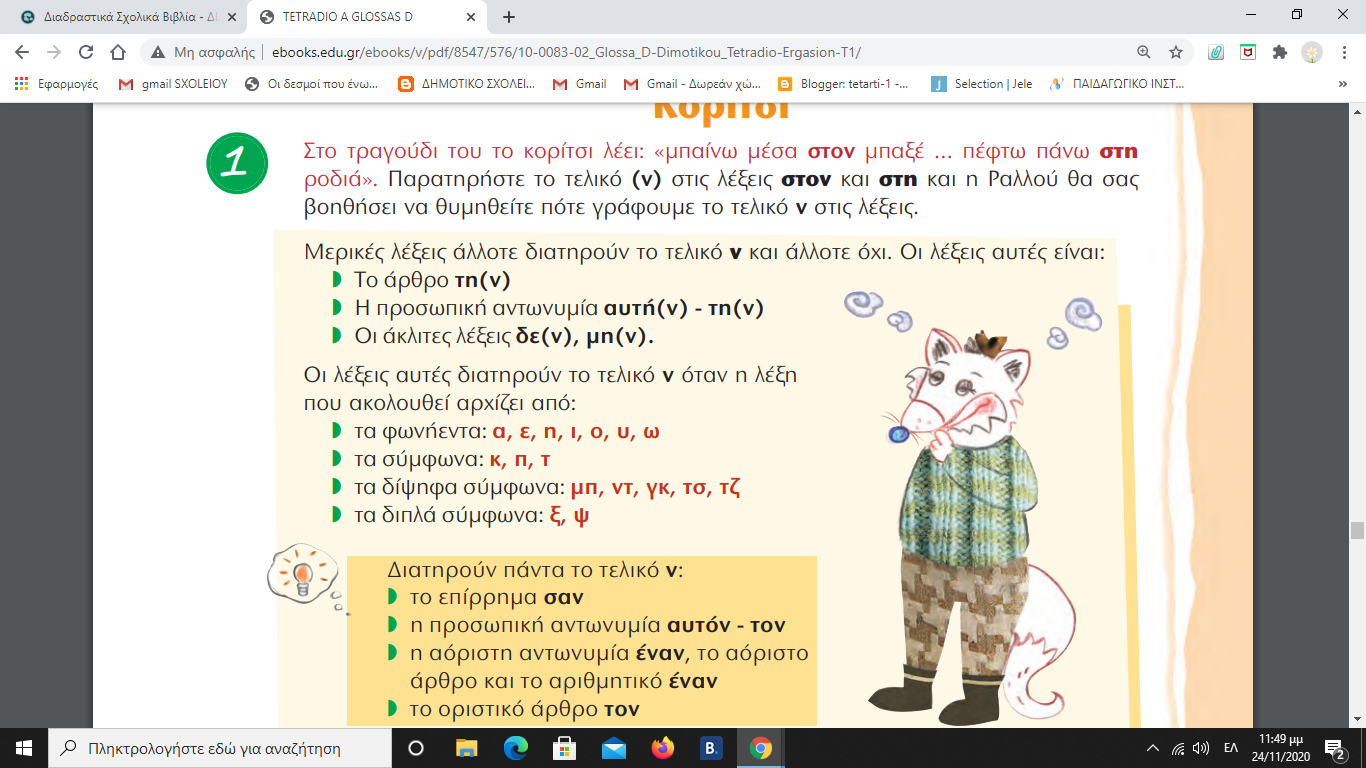Click the 'Μη ασφαλής' site warning

(x=204, y=52)
